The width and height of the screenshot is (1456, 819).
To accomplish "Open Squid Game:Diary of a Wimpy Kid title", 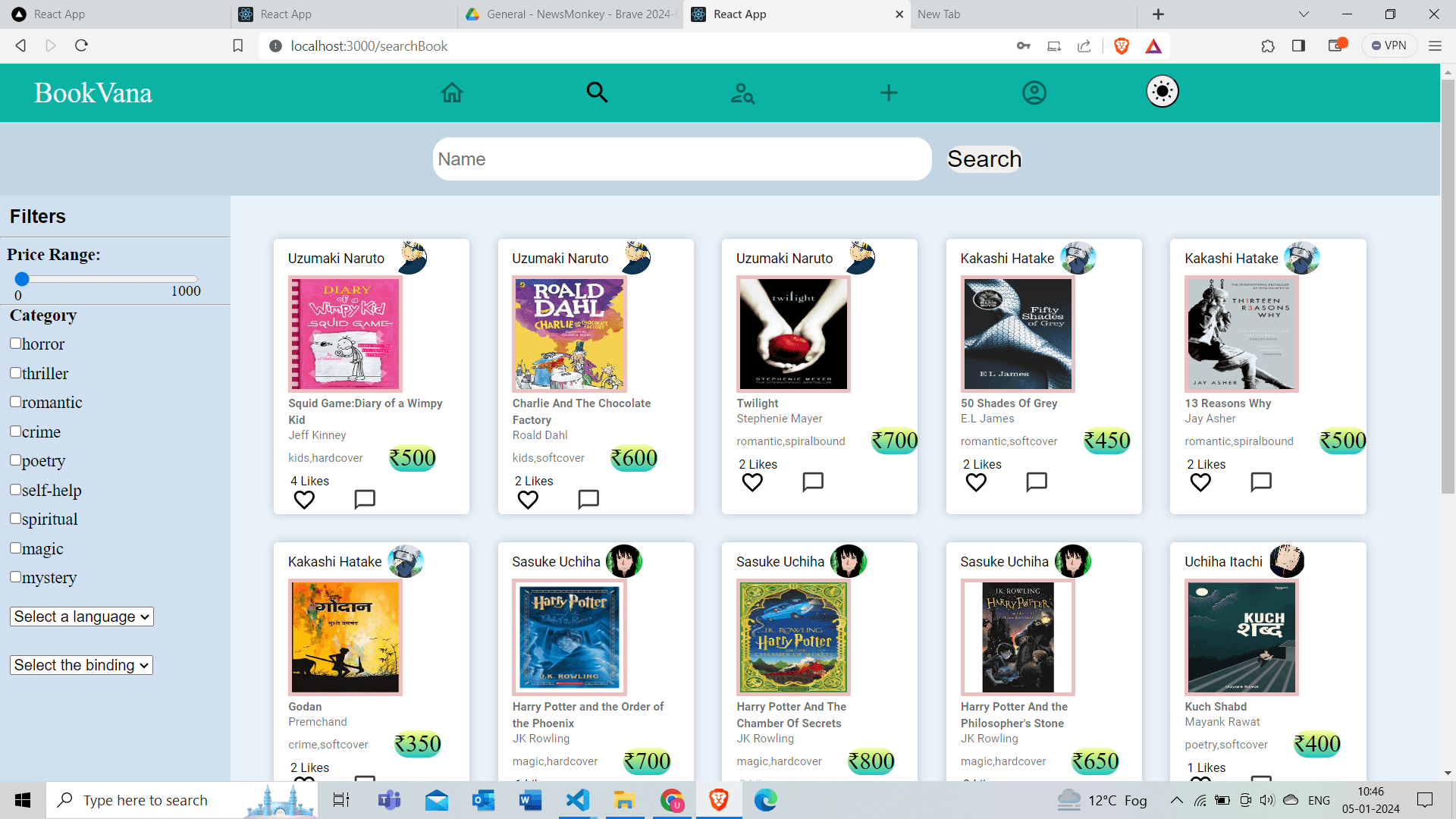I will pyautogui.click(x=366, y=411).
